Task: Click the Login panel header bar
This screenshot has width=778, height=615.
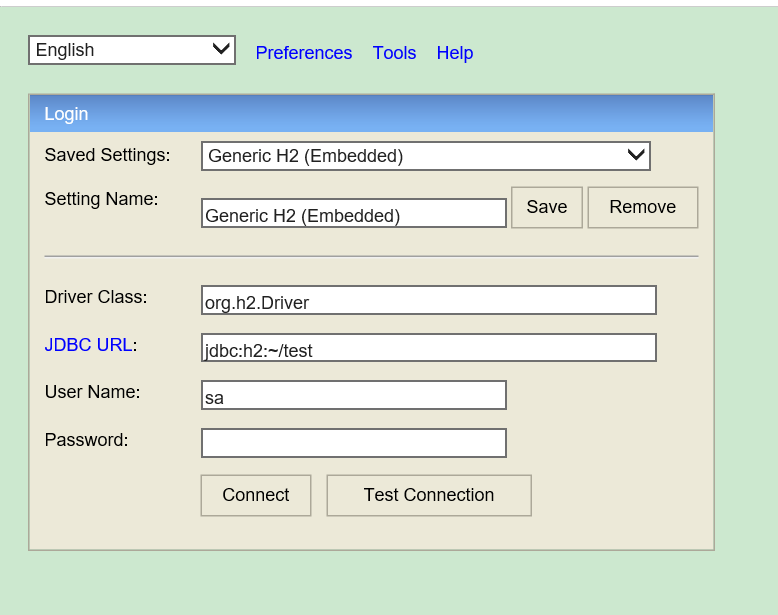Action: pos(371,114)
